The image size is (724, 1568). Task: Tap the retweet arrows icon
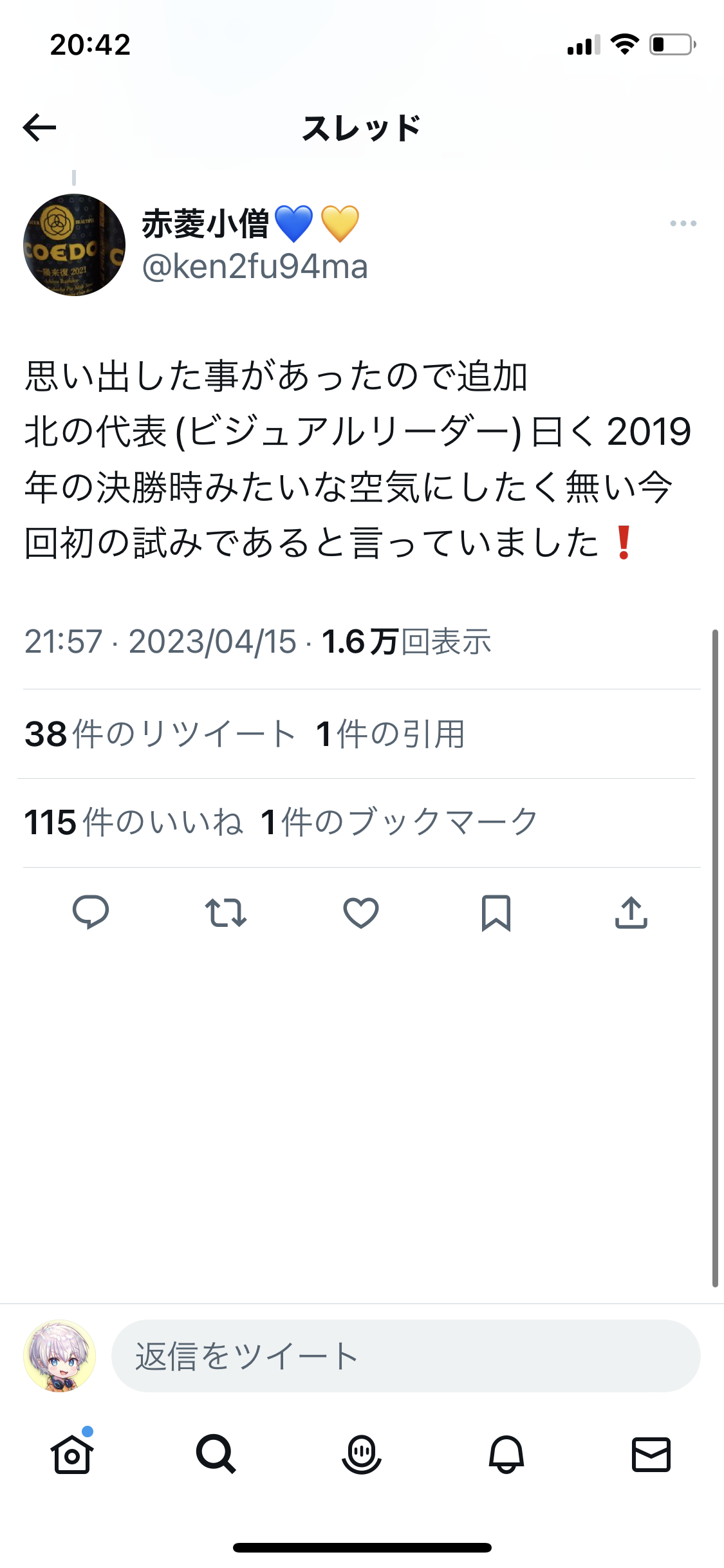[226, 912]
